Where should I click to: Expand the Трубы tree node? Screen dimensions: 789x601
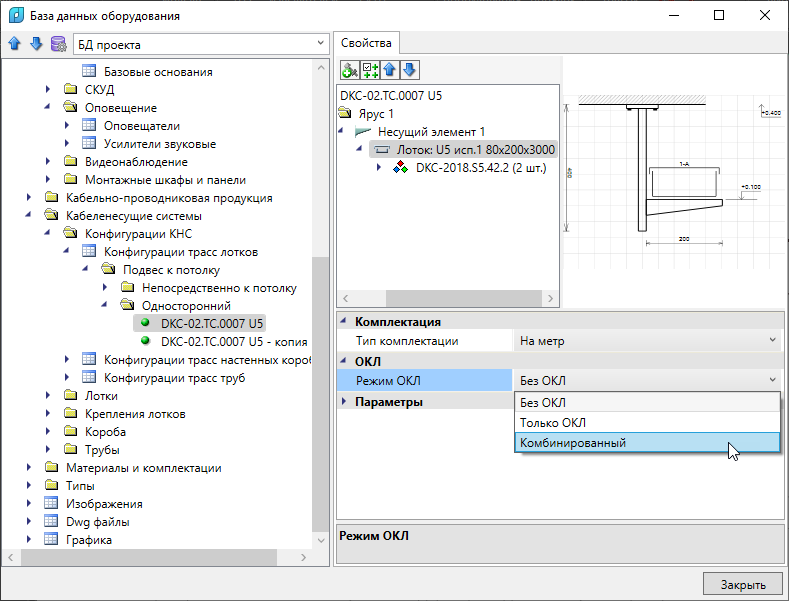click(x=48, y=449)
